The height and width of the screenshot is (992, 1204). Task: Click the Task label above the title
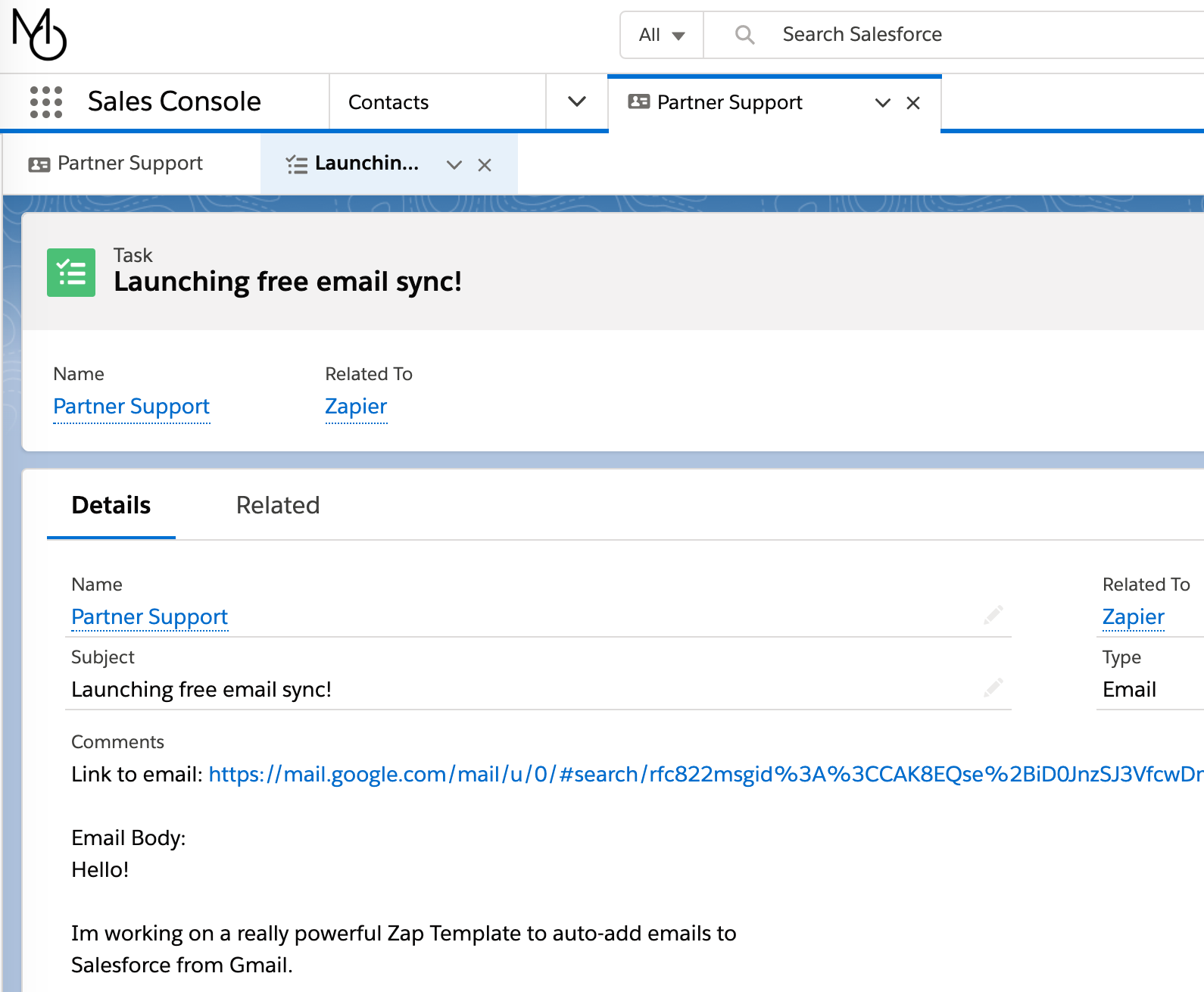[133, 255]
